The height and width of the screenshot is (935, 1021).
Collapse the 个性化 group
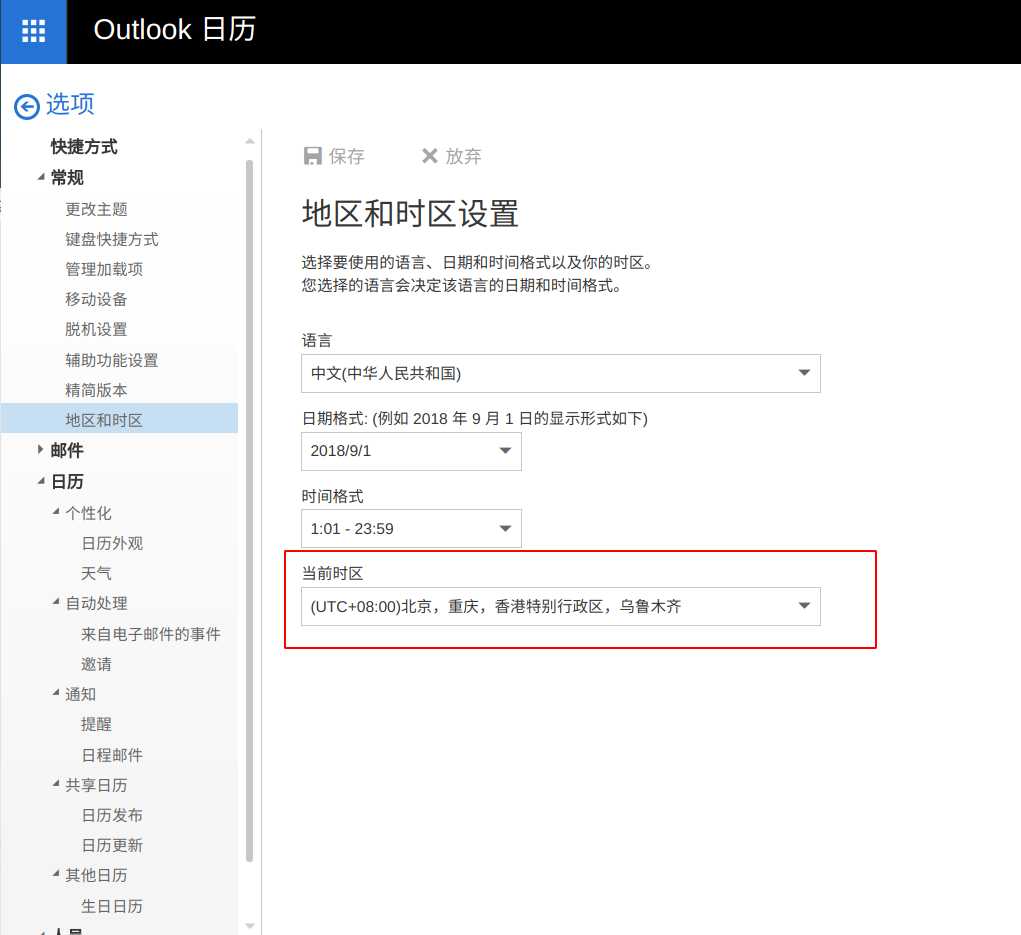coord(57,511)
